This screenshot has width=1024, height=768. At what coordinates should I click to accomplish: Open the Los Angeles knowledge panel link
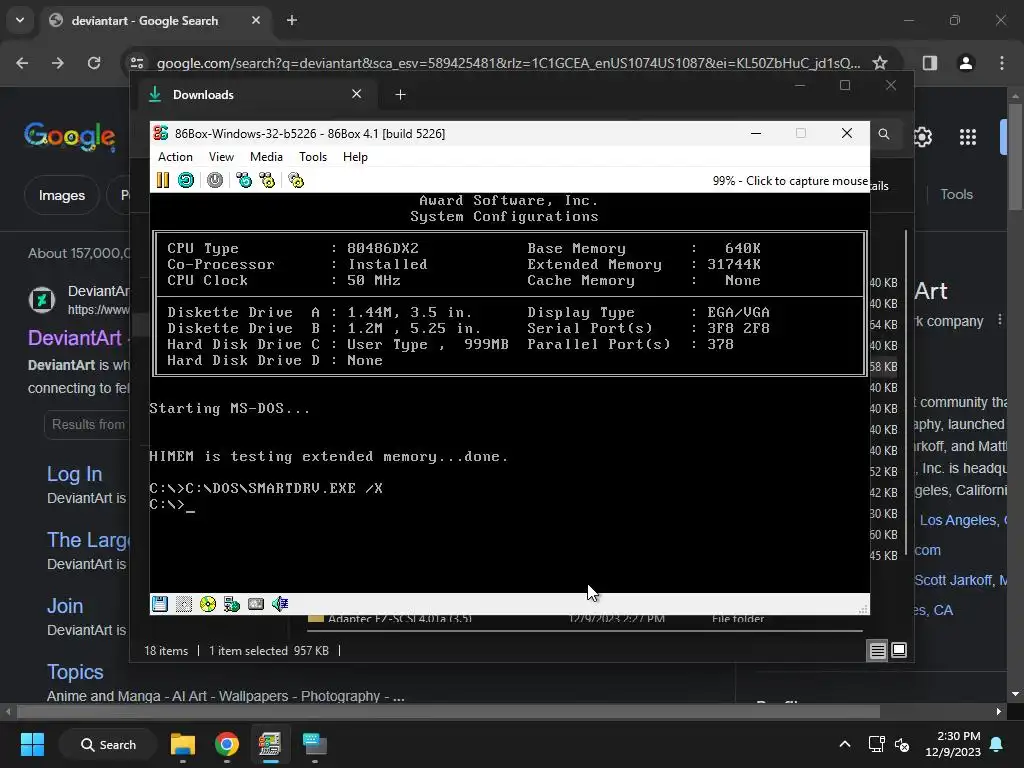click(959, 520)
